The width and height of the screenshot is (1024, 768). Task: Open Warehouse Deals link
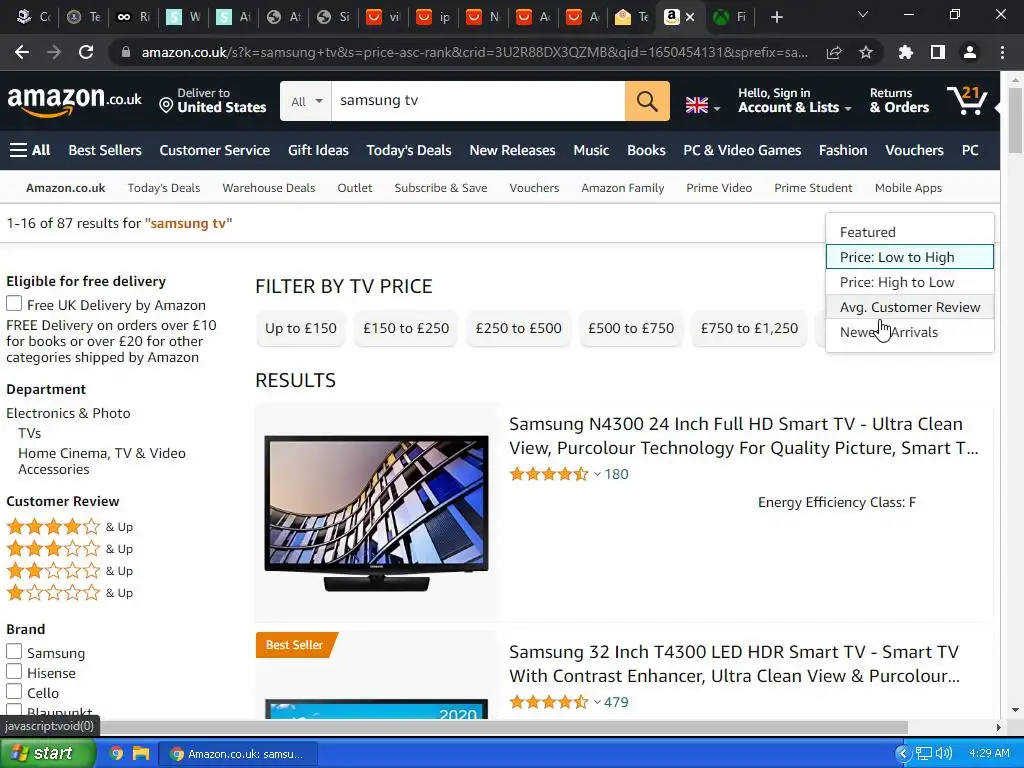click(x=268, y=188)
